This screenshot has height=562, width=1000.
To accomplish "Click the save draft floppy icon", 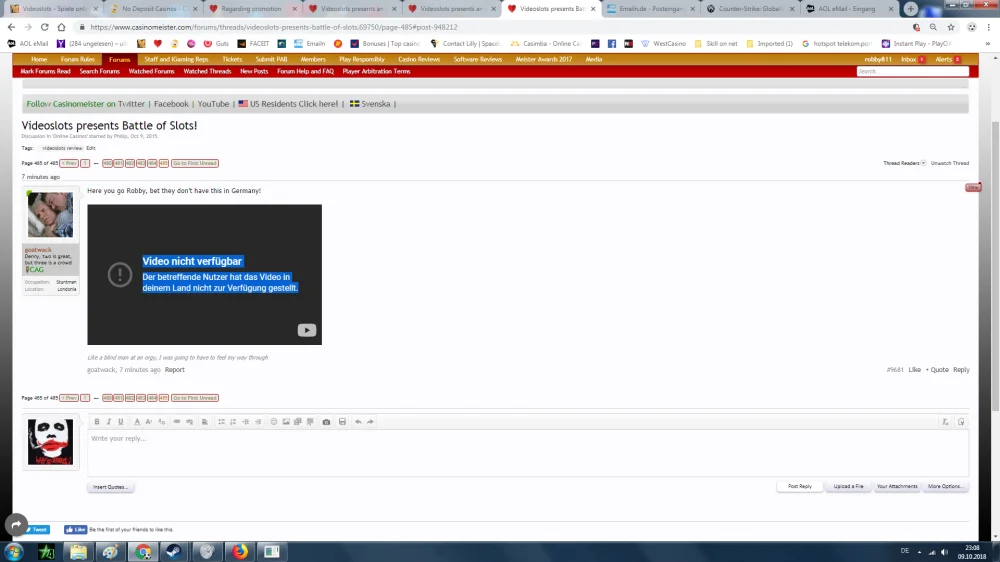I will (342, 422).
